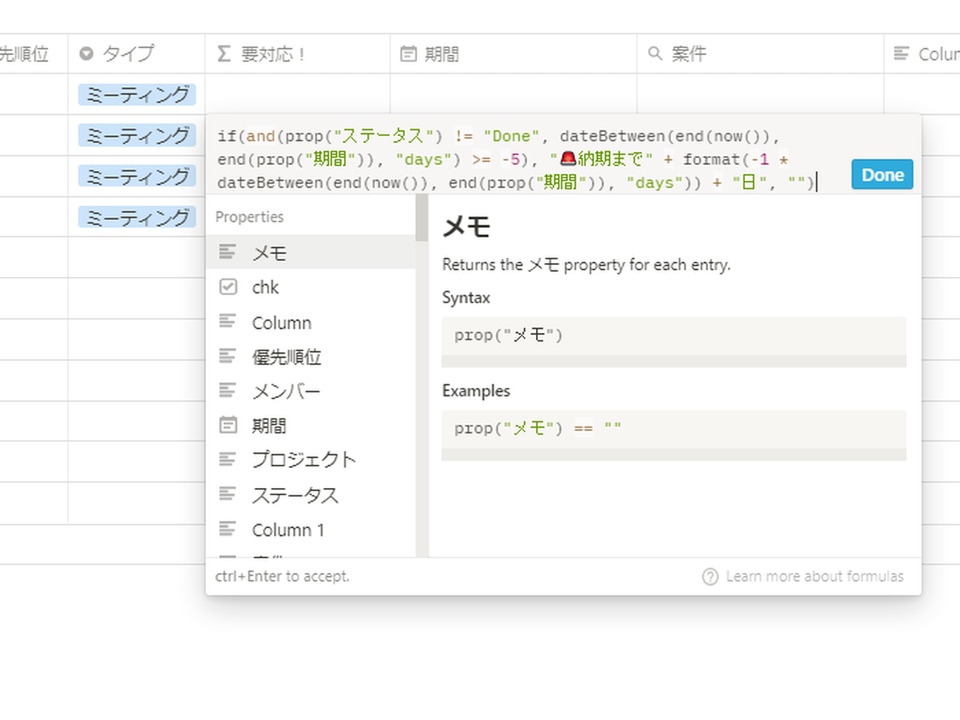Select the メモ property in list

coord(311,252)
